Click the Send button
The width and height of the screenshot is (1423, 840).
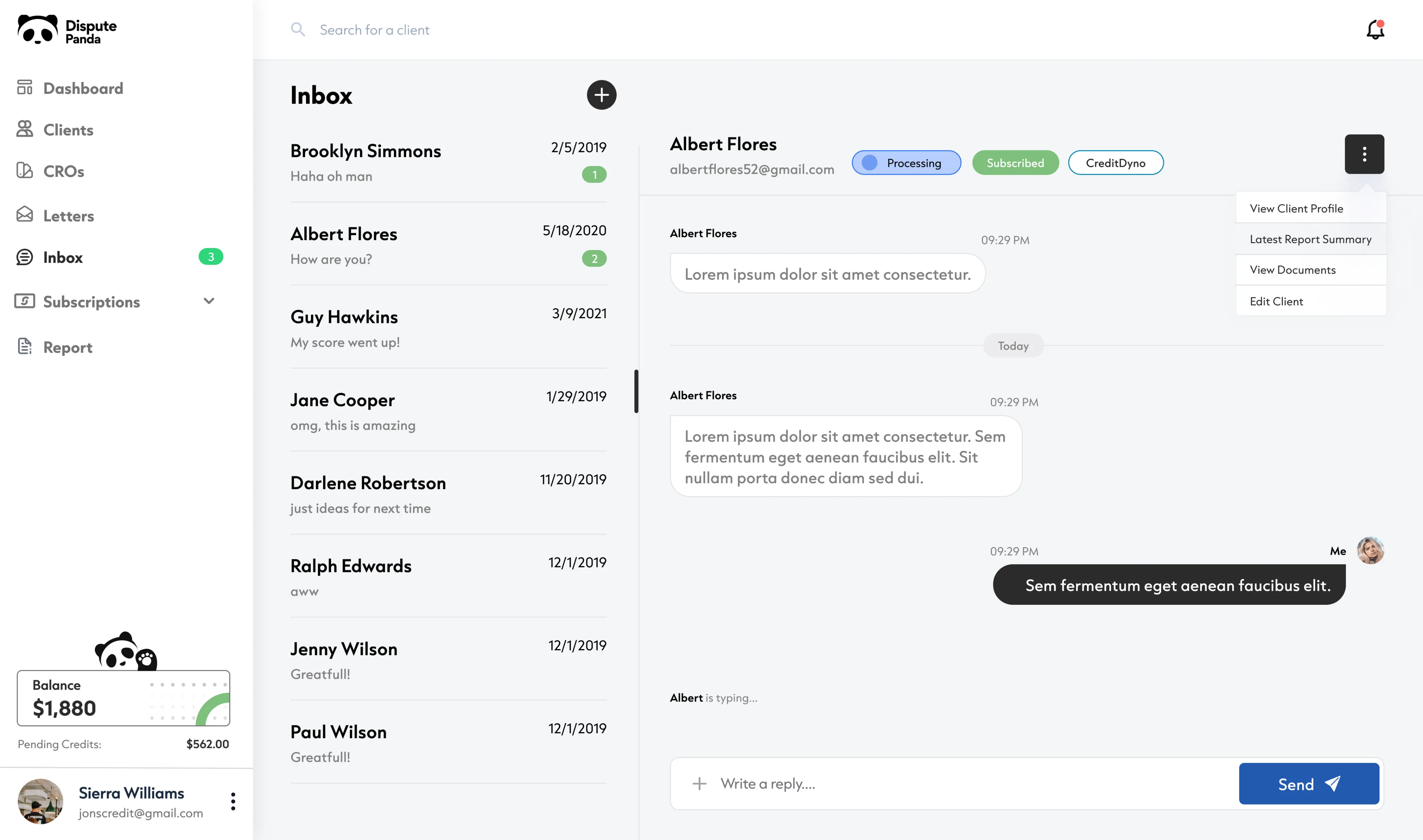click(1309, 783)
